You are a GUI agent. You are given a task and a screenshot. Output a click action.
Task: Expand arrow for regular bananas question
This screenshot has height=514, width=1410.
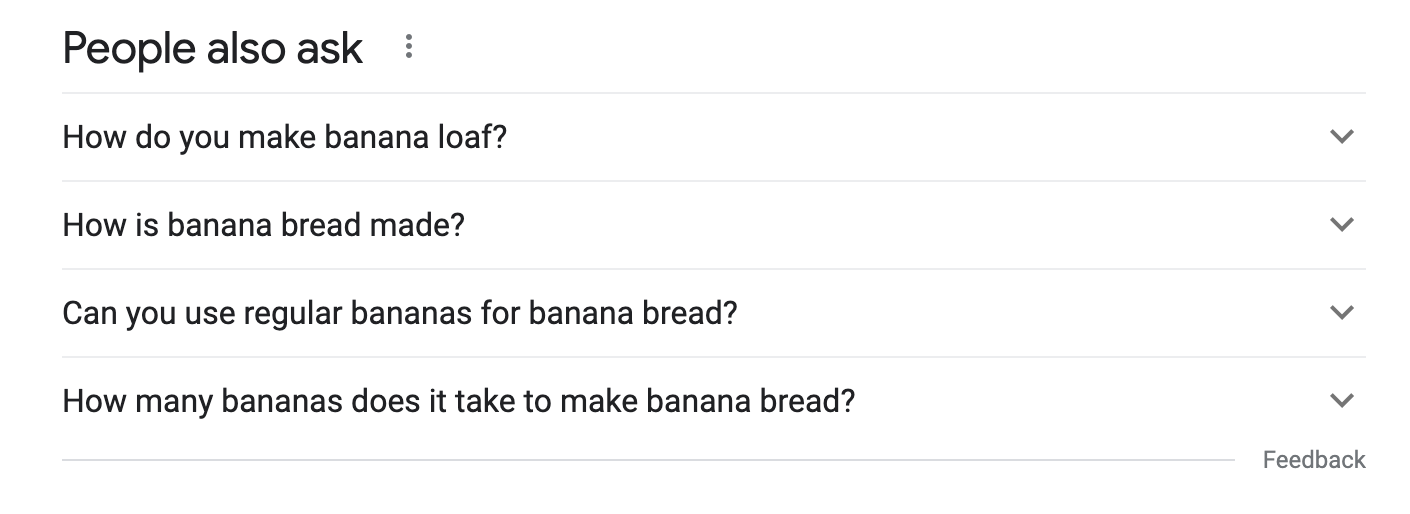pyautogui.click(x=1341, y=313)
